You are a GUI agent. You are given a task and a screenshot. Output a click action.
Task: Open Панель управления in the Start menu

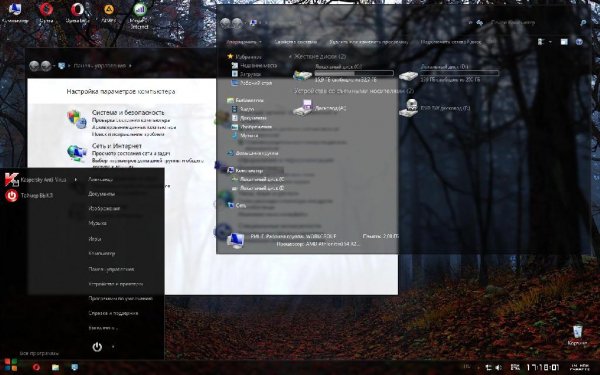(111, 269)
